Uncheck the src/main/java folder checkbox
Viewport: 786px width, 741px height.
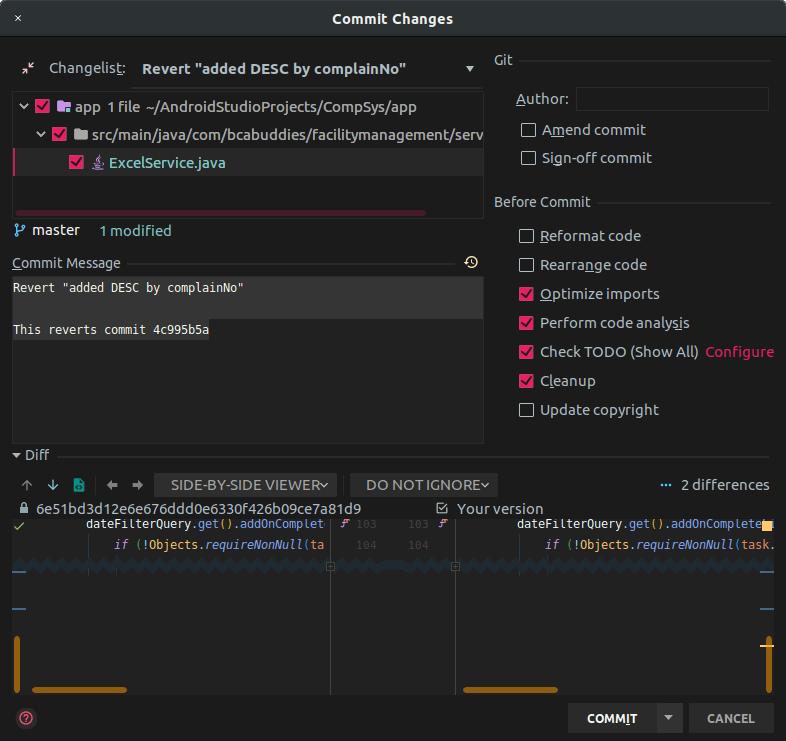pyautogui.click(x=60, y=134)
